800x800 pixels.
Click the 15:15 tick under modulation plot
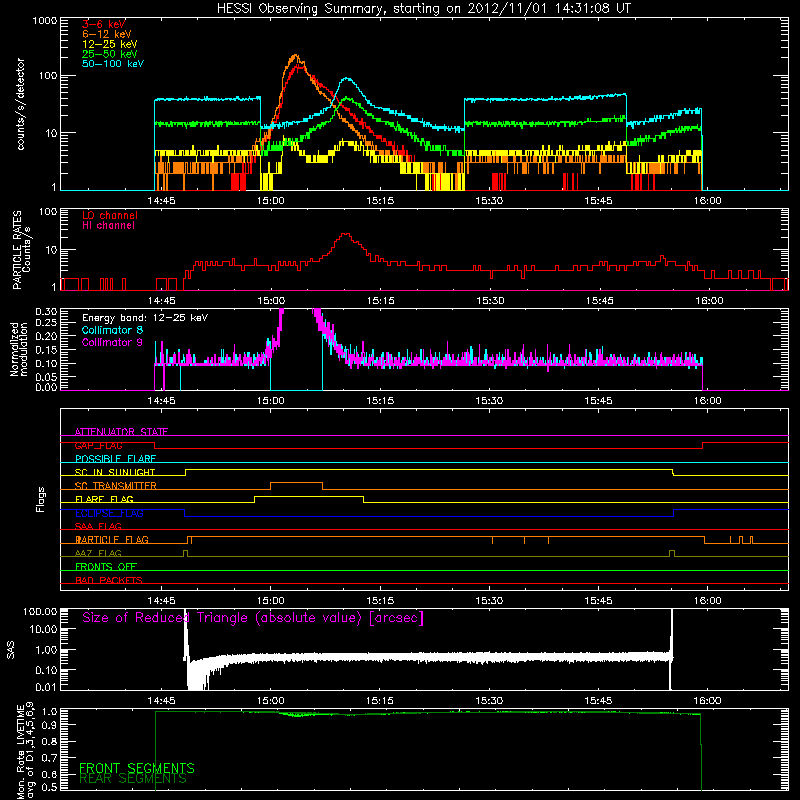(380, 401)
